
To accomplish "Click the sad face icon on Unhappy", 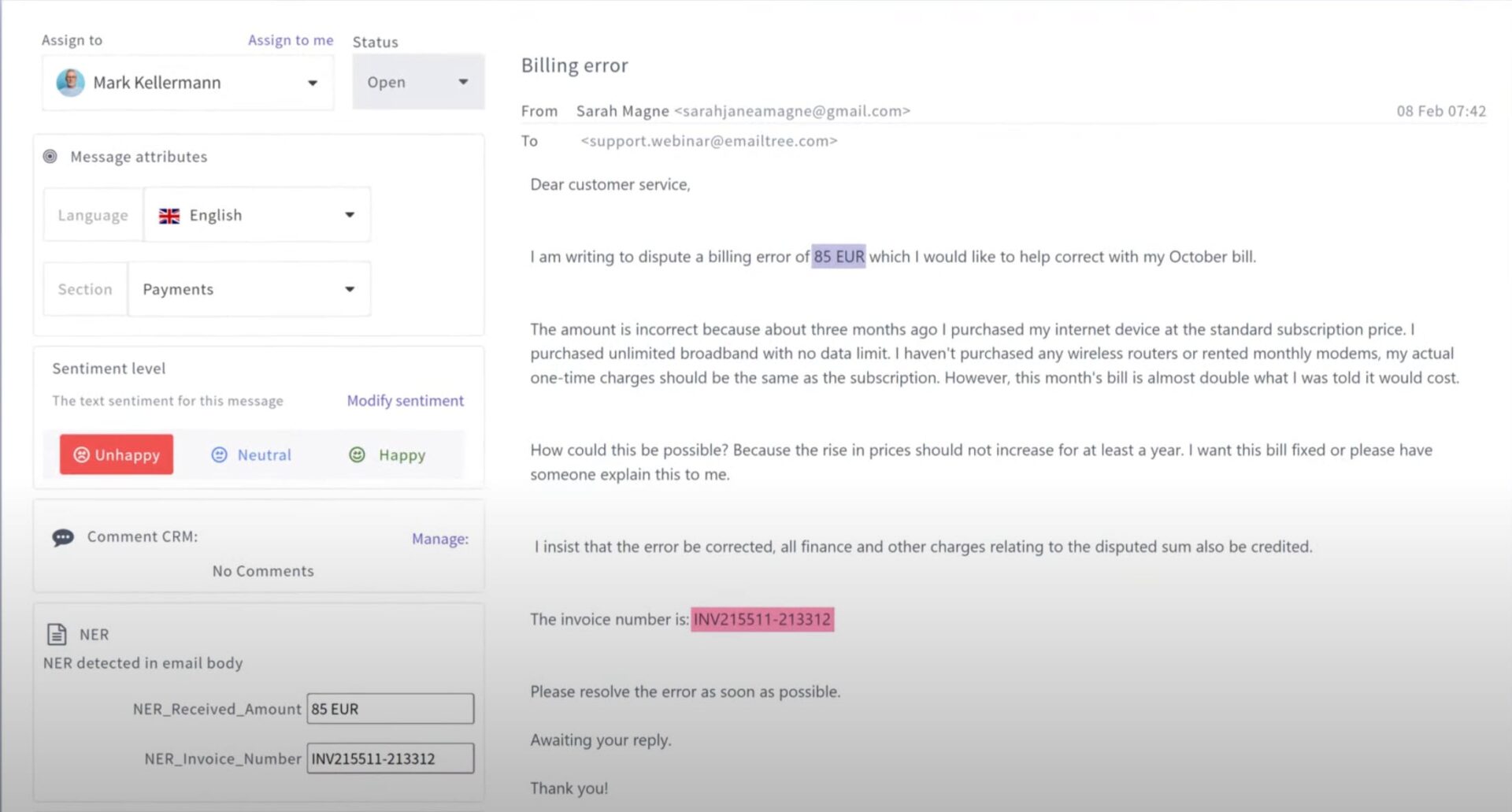I will point(81,454).
